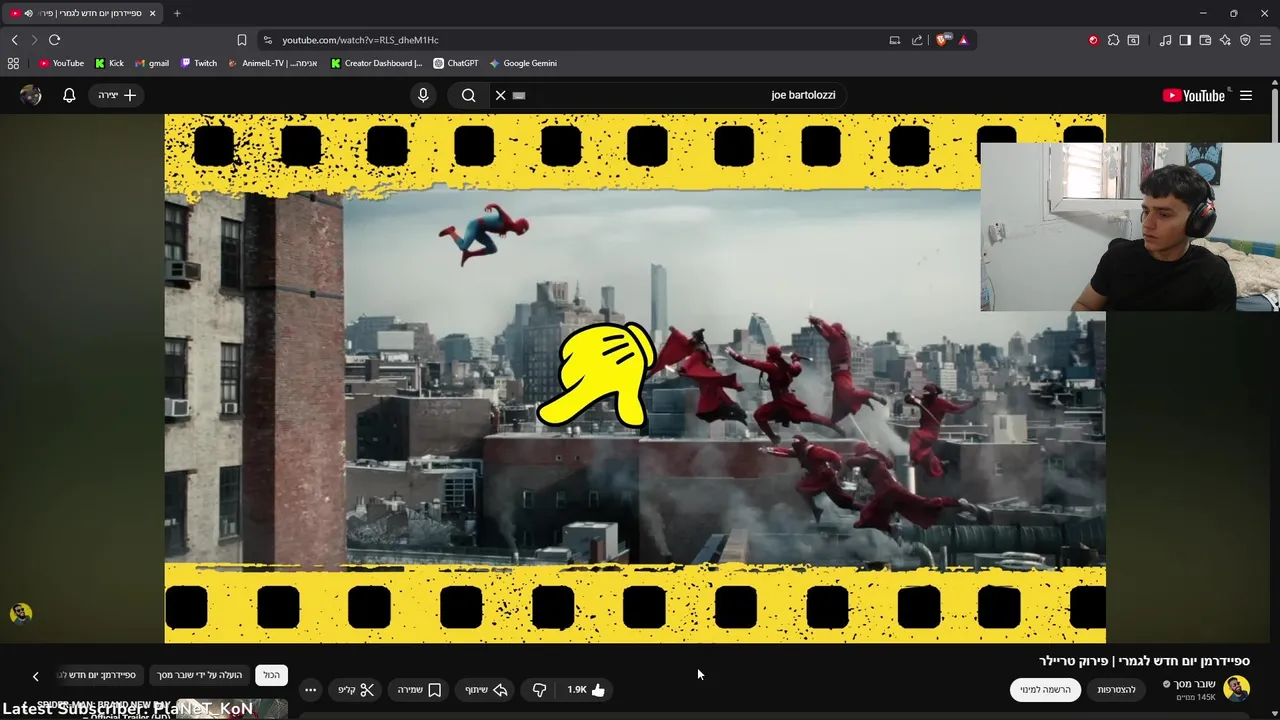
Task: Open the Google Gemini bookmark
Action: [523, 63]
